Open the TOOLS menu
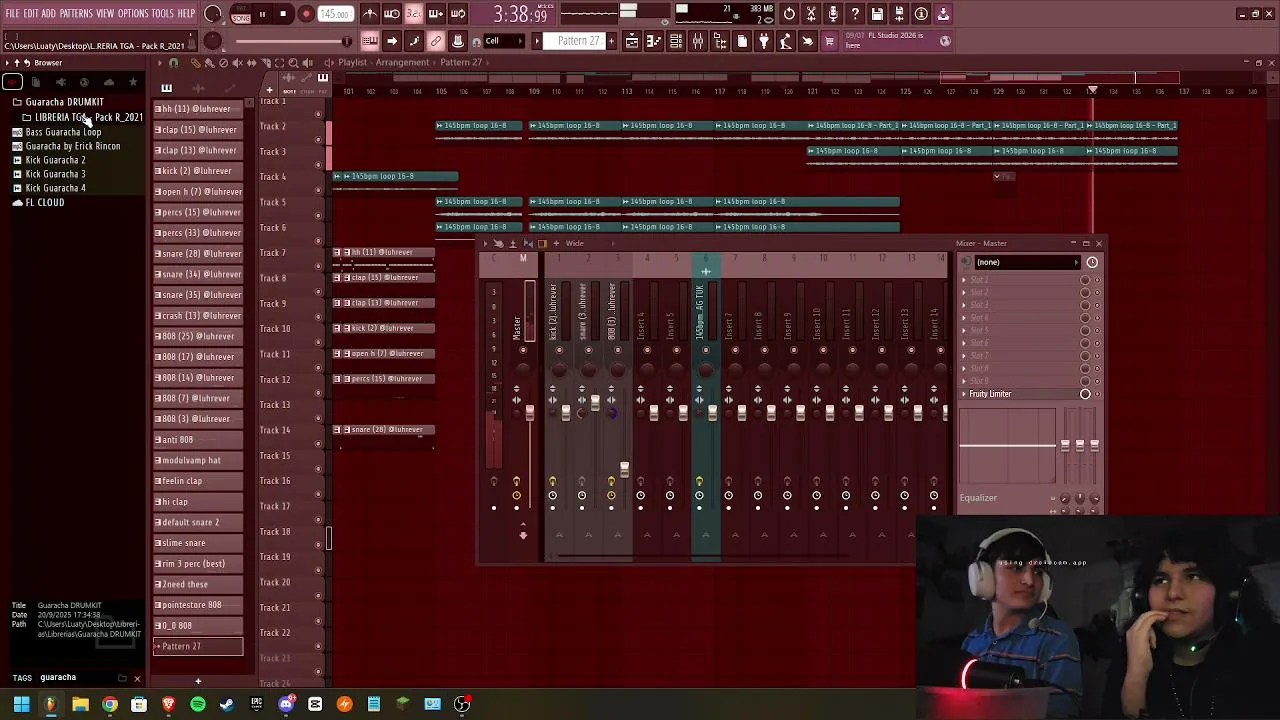 (163, 14)
